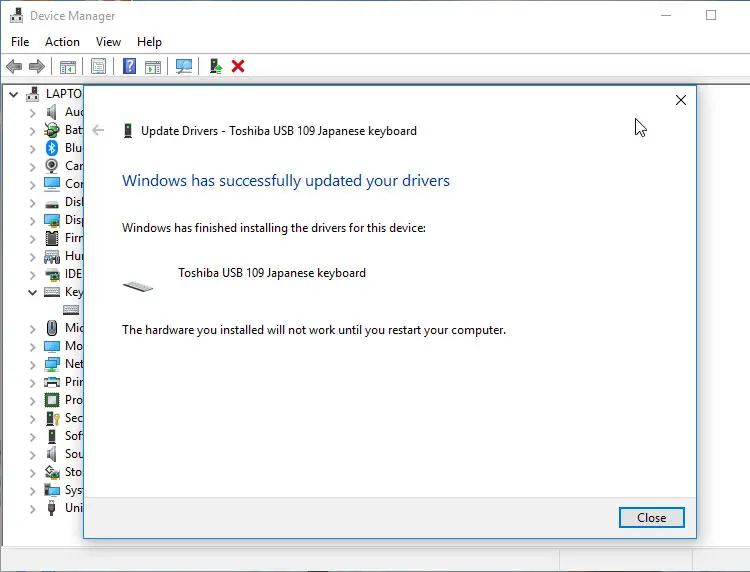Select the Mice mouse icon in tree
Image resolution: width=750 pixels, height=572 pixels.
[52, 328]
